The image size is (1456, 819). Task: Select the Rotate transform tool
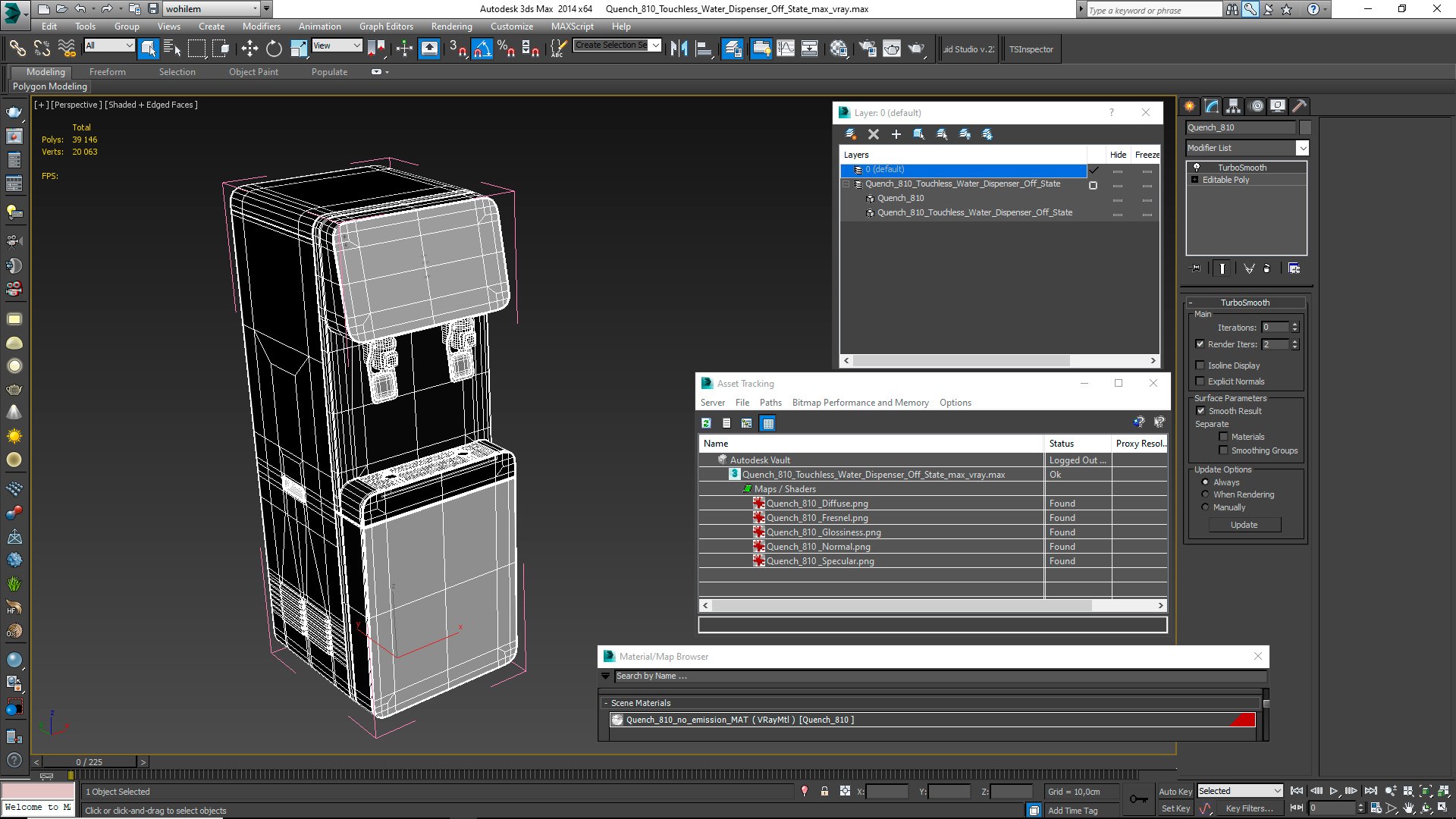pyautogui.click(x=274, y=49)
